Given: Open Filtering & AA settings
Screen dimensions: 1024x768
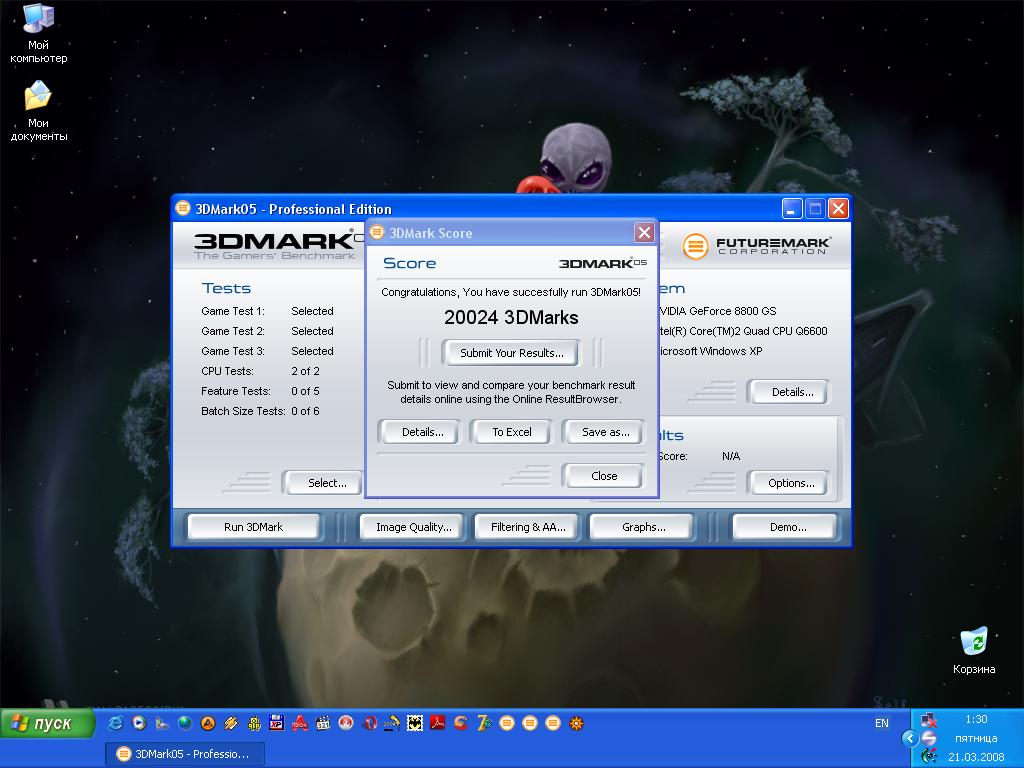Looking at the screenshot, I should [x=528, y=527].
